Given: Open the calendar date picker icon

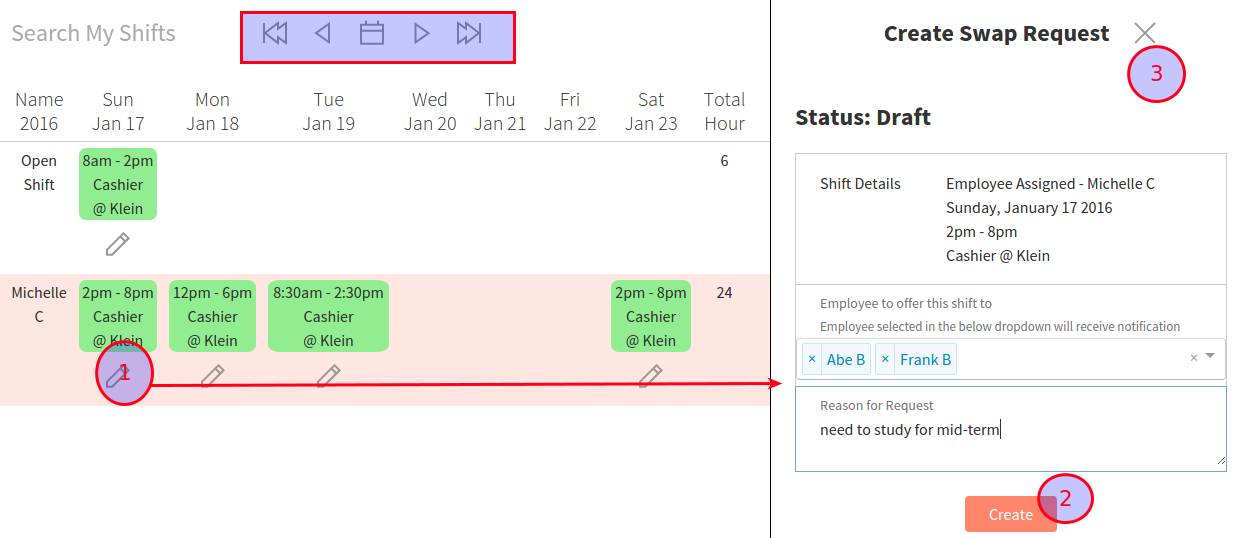Looking at the screenshot, I should [372, 34].
